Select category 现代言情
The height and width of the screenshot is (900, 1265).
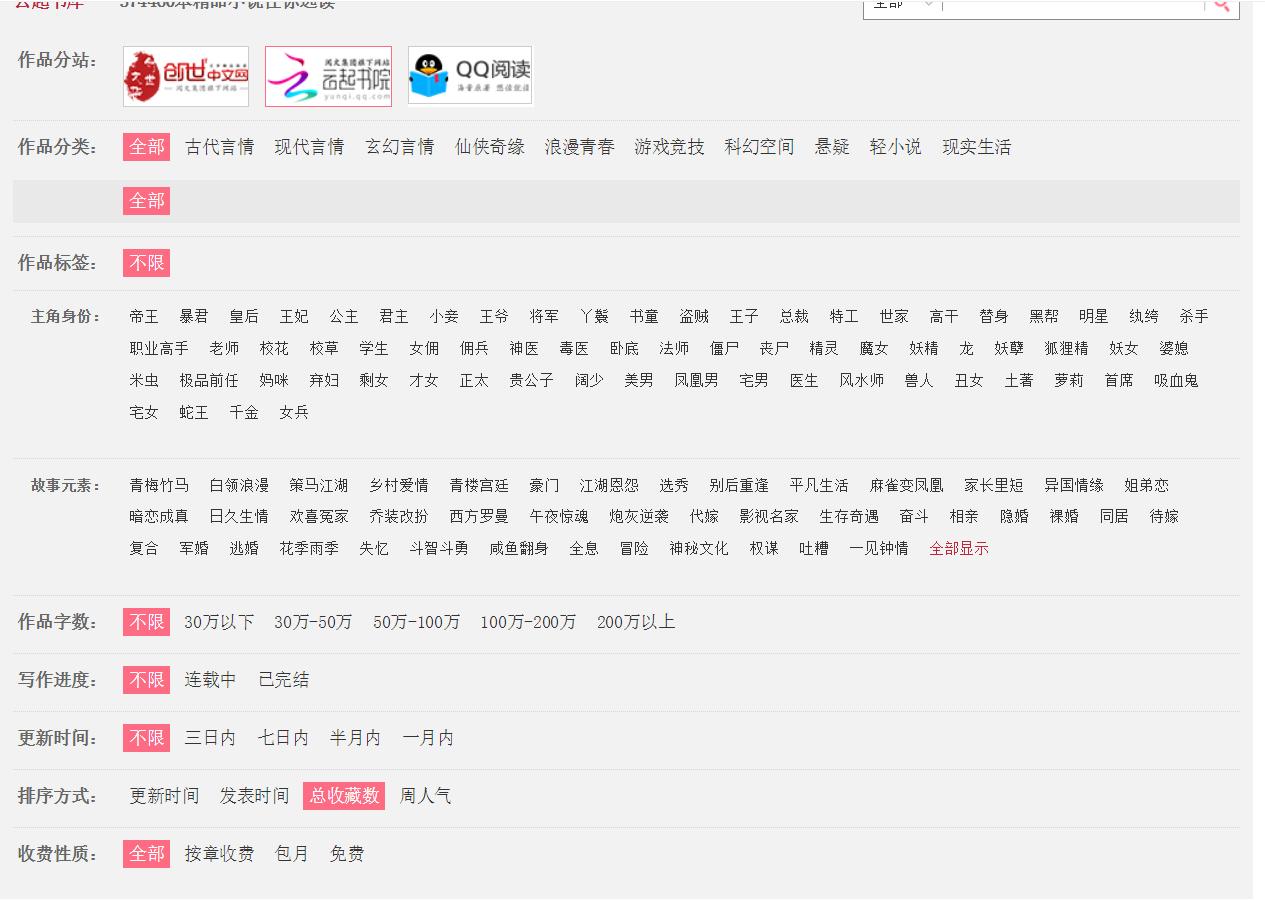coord(310,147)
